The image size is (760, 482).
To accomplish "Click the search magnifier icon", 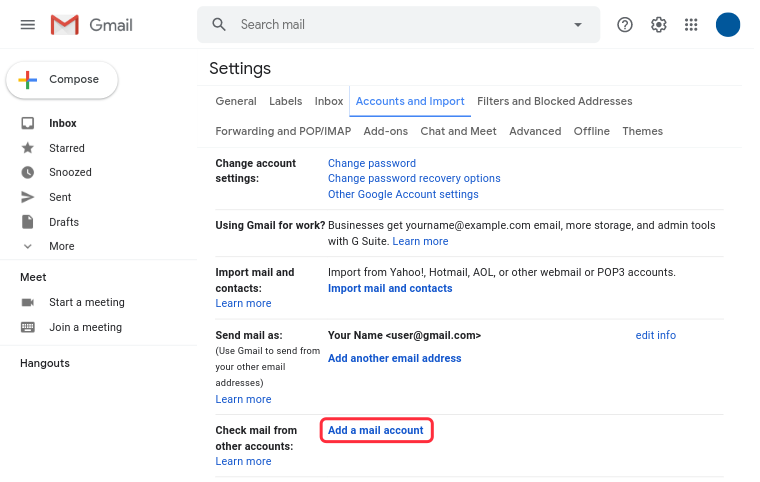I will [219, 25].
